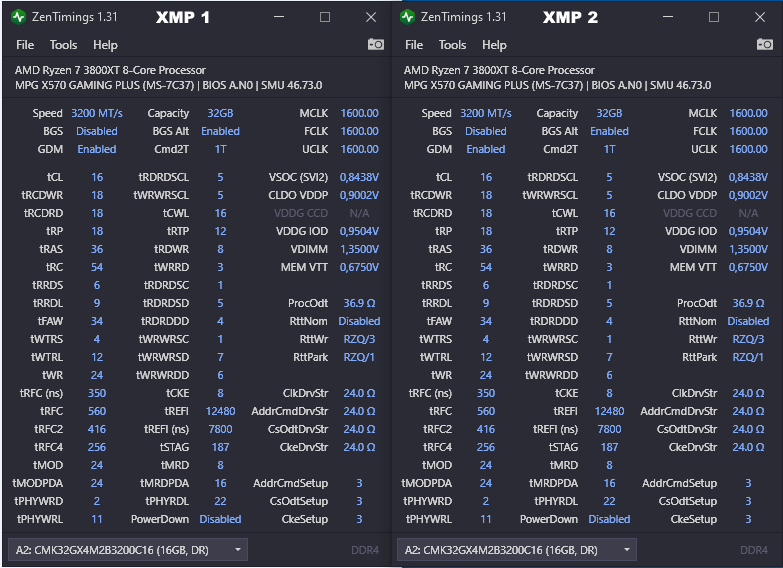Click the tWRWRSD value 7 in XMP 1

[220, 357]
